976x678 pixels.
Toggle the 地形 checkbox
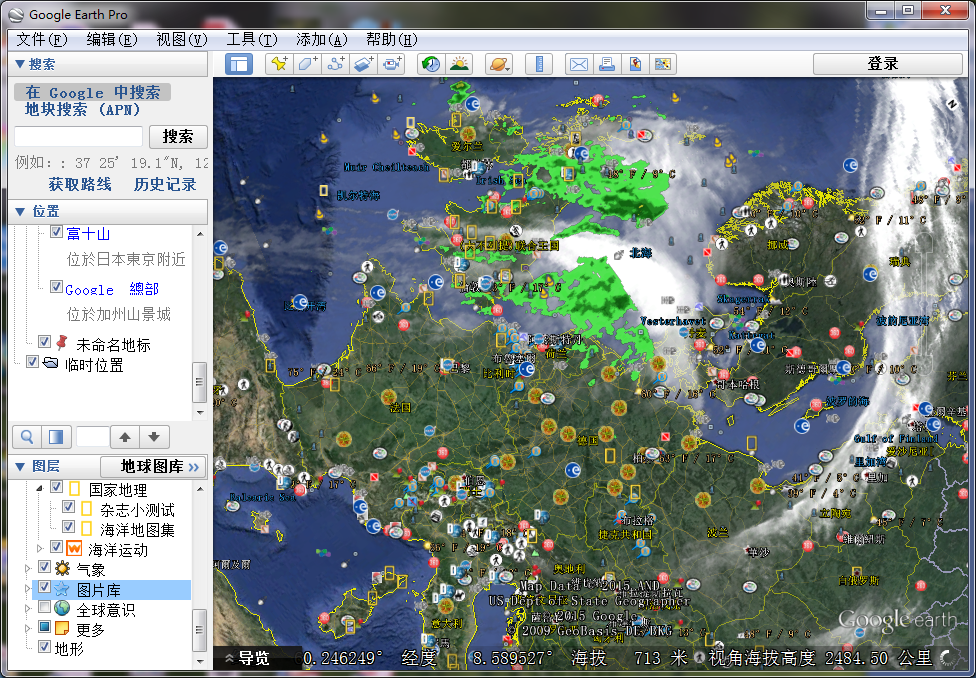[x=44, y=647]
